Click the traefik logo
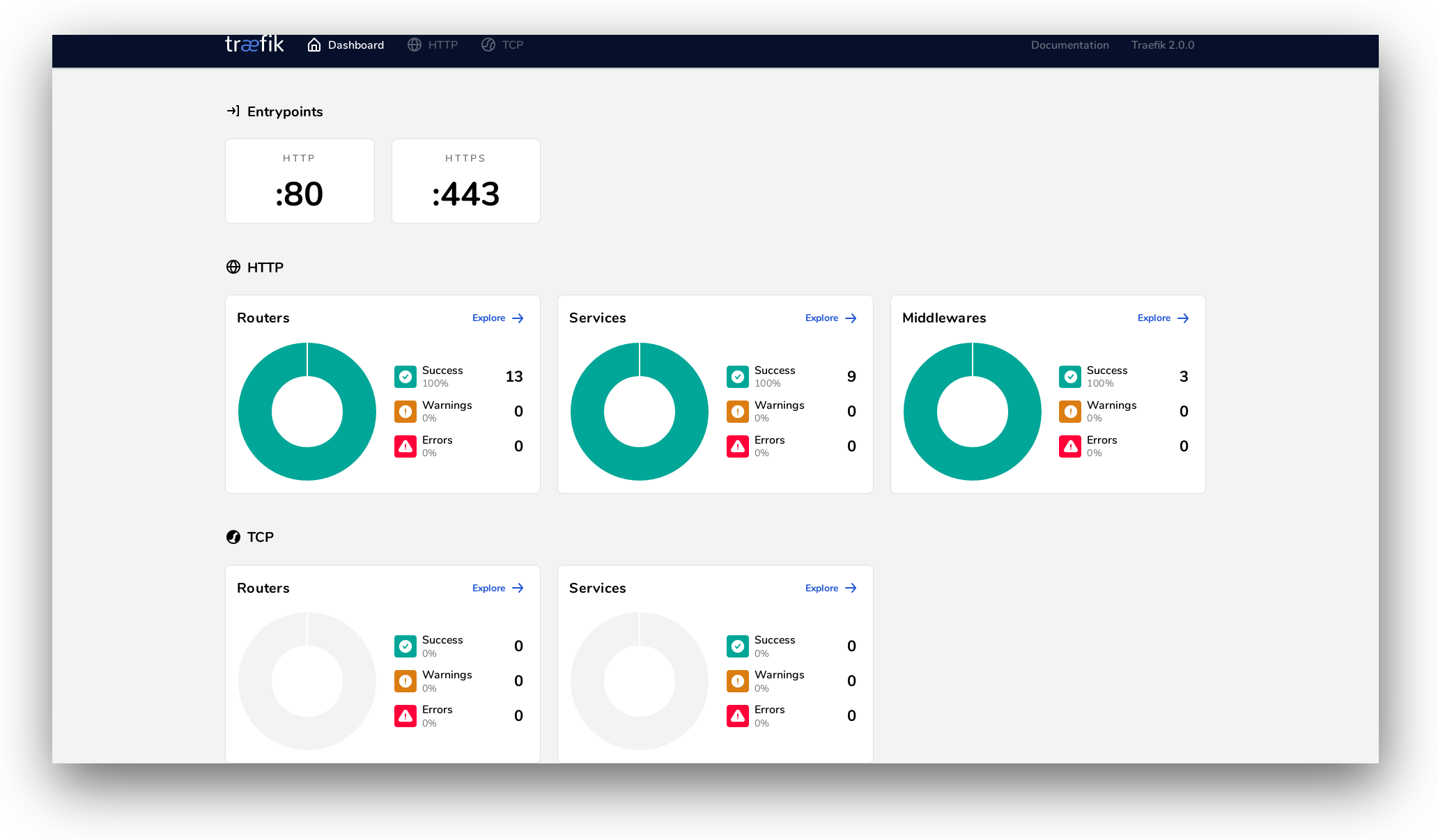 pos(254,45)
